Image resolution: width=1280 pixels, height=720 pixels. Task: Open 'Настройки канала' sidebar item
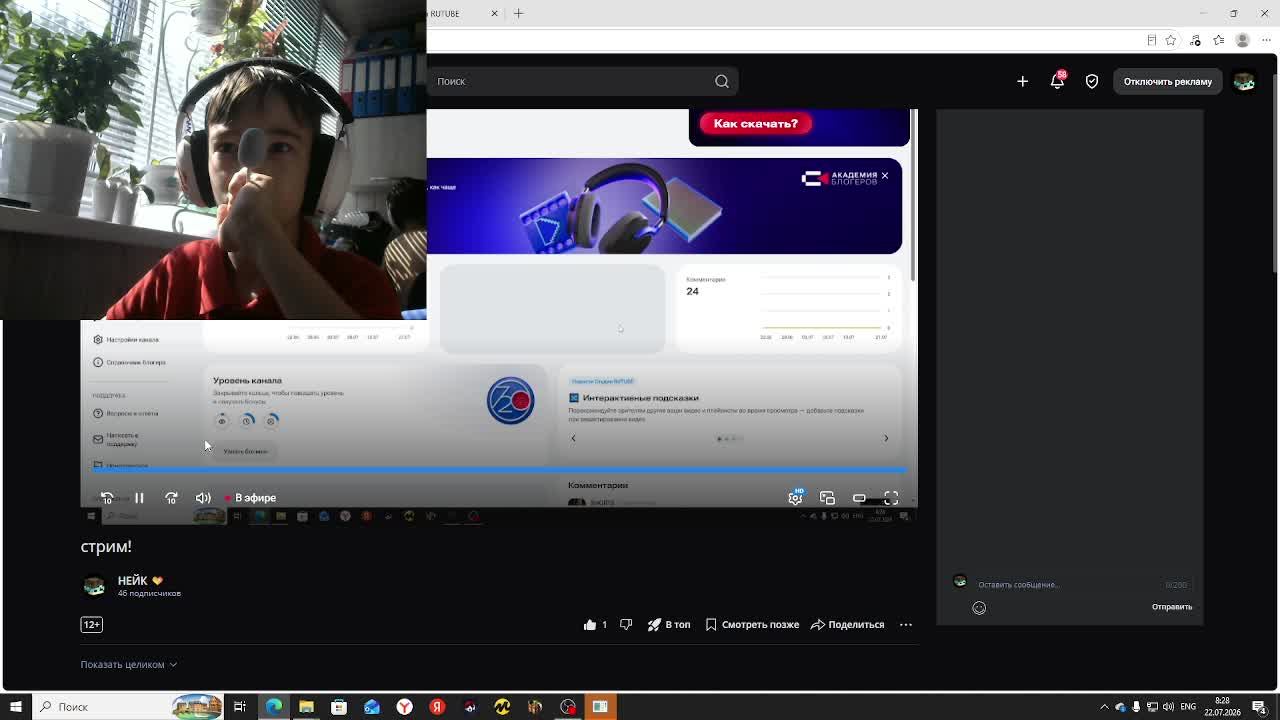[126, 339]
